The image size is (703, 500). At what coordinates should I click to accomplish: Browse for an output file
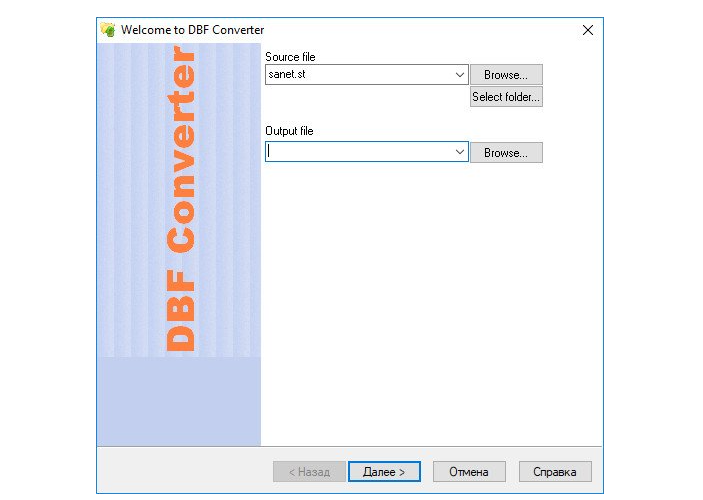coord(506,152)
